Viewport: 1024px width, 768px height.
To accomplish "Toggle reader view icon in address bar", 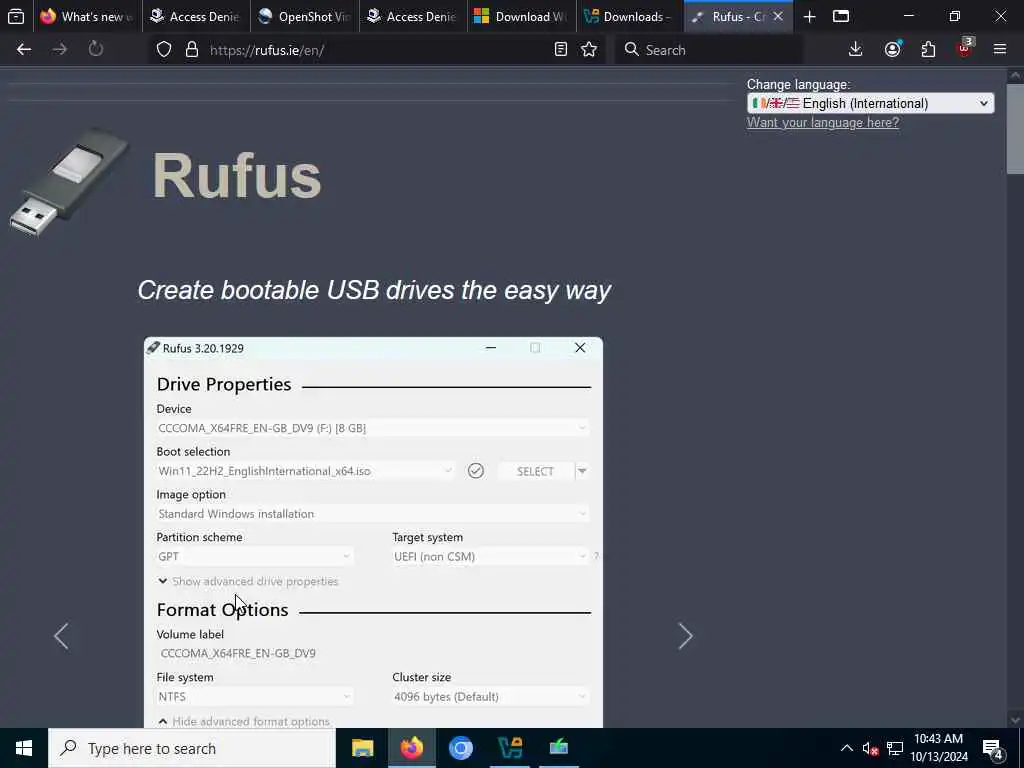I will pyautogui.click(x=560, y=49).
